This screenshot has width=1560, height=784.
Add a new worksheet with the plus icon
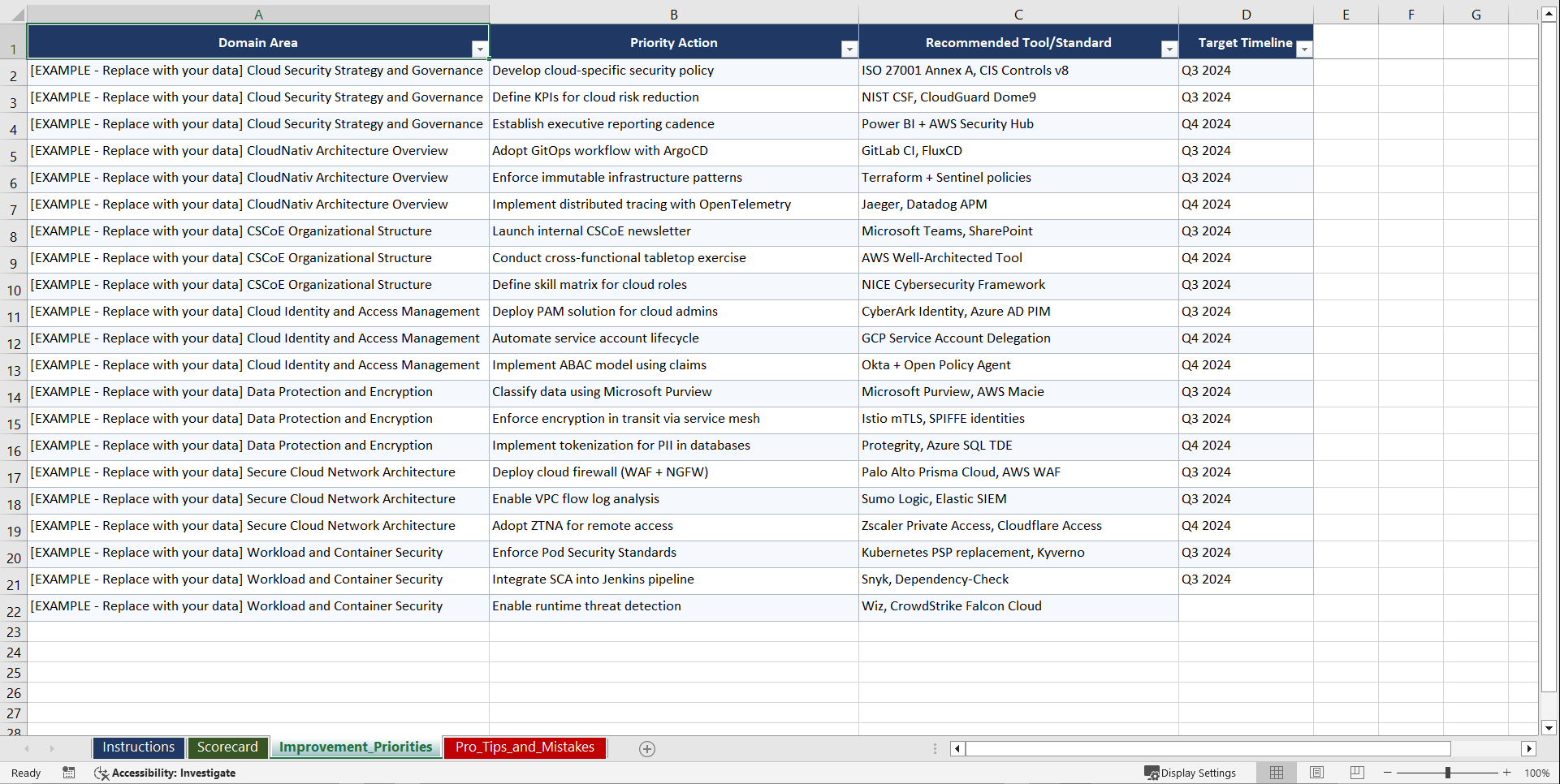[647, 748]
